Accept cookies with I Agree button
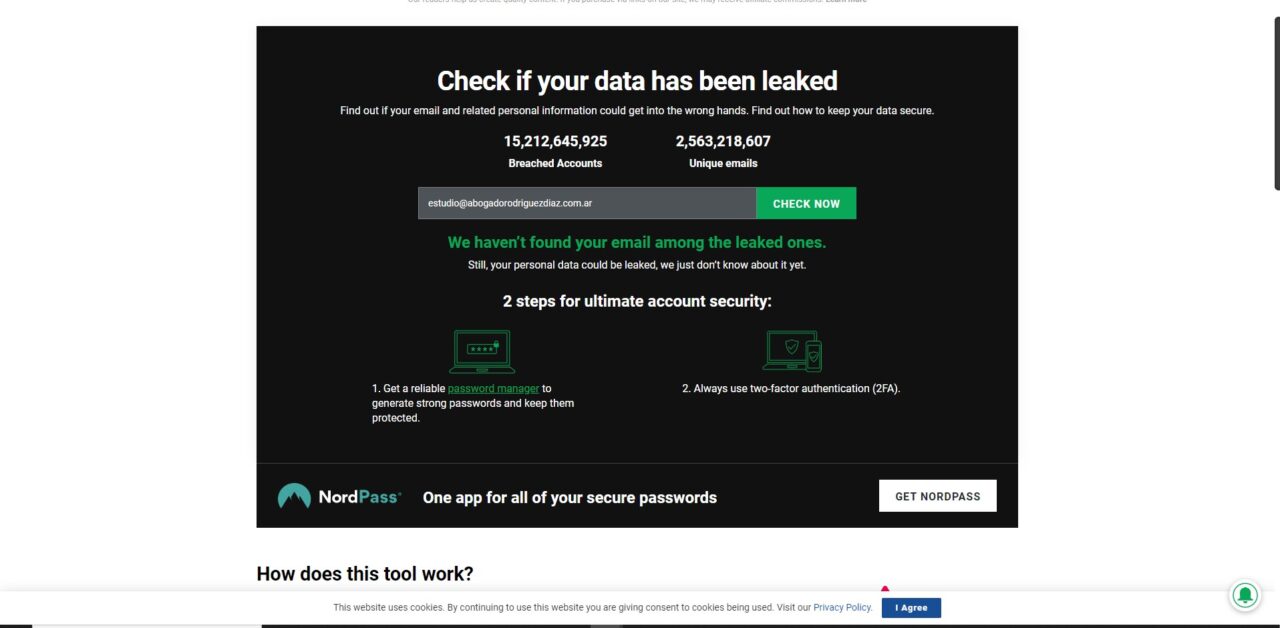1280x628 pixels. [911, 608]
